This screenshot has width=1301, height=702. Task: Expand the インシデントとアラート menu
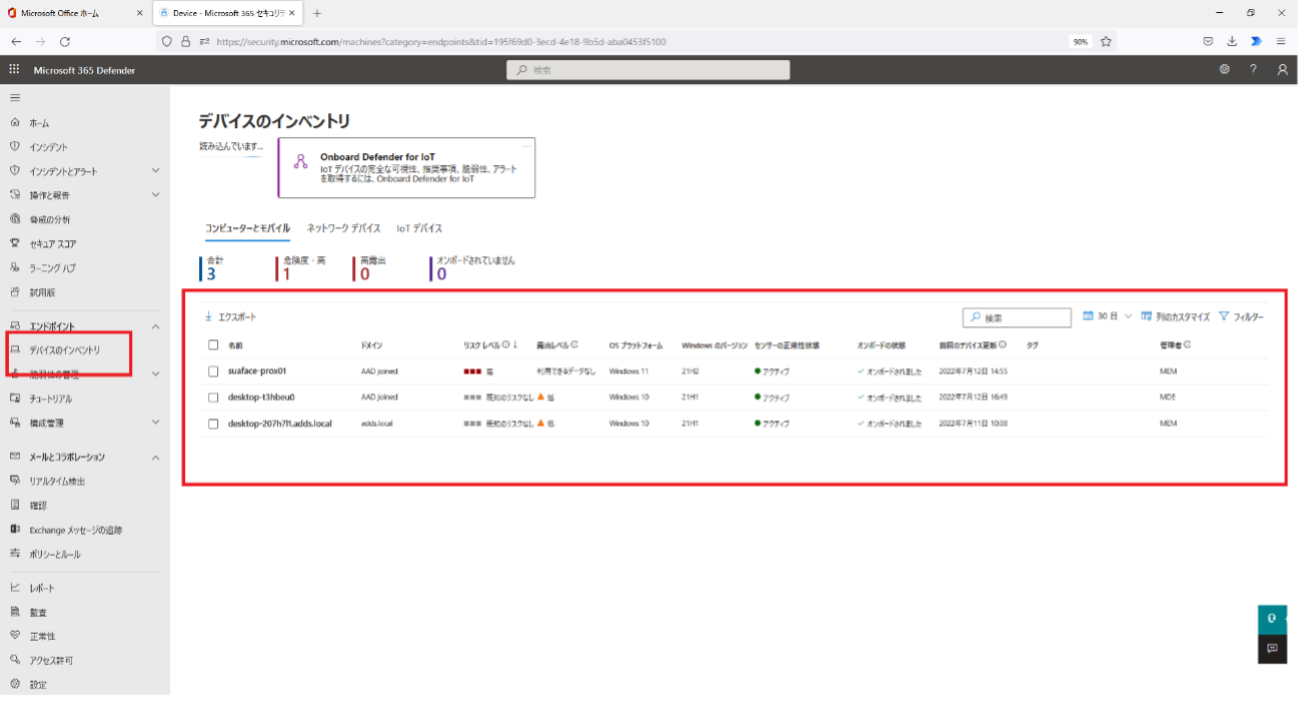tap(155, 171)
